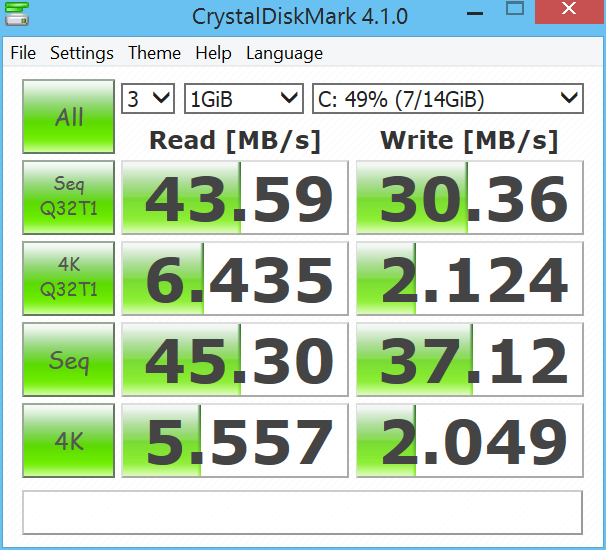Start the plain Seq benchmark
The image size is (606, 550).
point(68,359)
